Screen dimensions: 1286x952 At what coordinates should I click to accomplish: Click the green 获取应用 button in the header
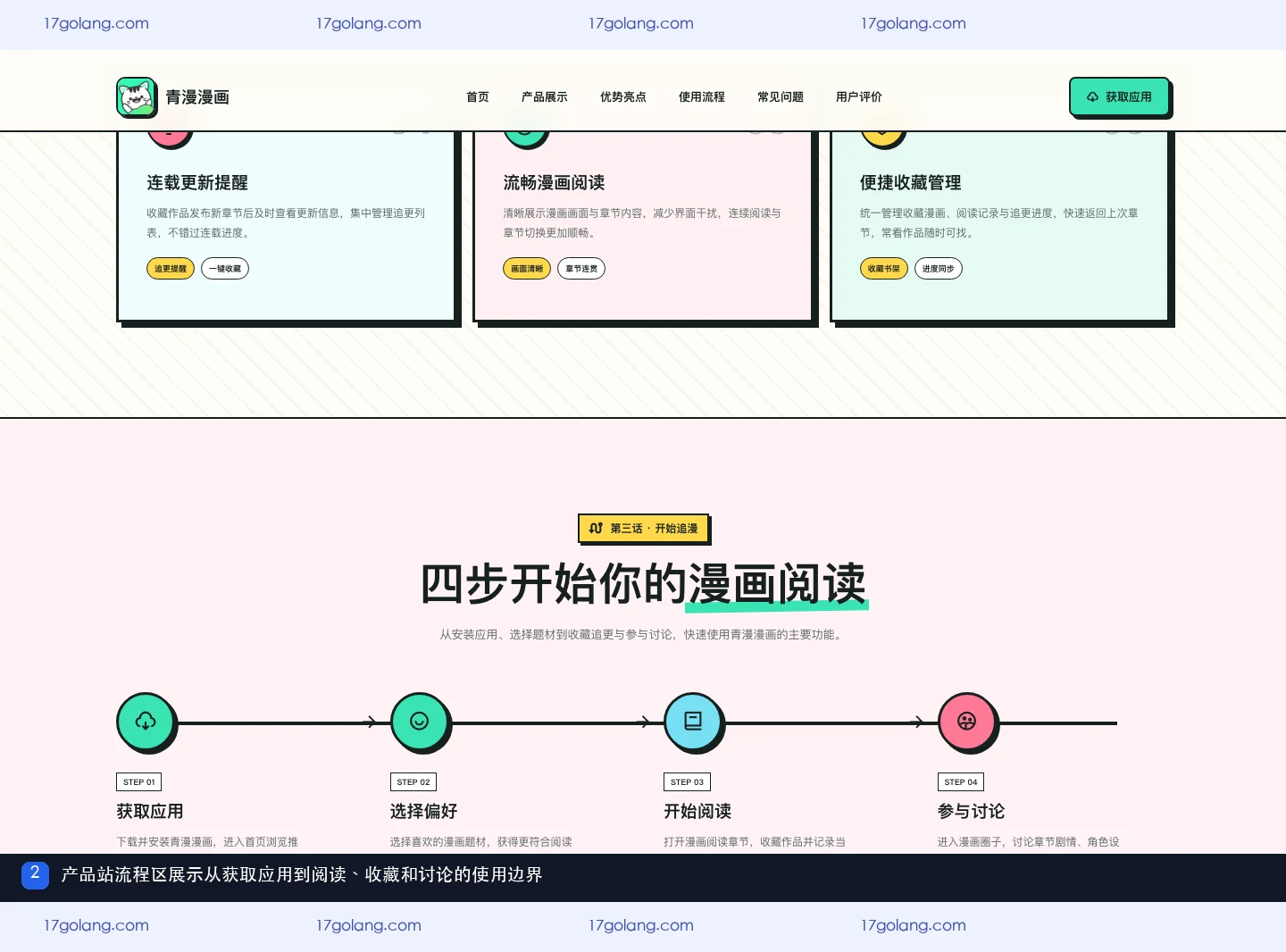[x=1120, y=96]
